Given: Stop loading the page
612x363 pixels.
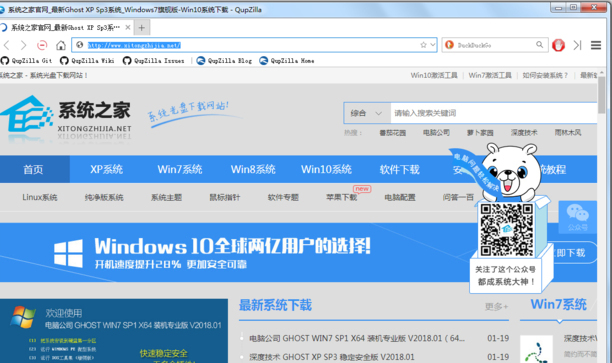Looking at the screenshot, I should [x=42, y=45].
